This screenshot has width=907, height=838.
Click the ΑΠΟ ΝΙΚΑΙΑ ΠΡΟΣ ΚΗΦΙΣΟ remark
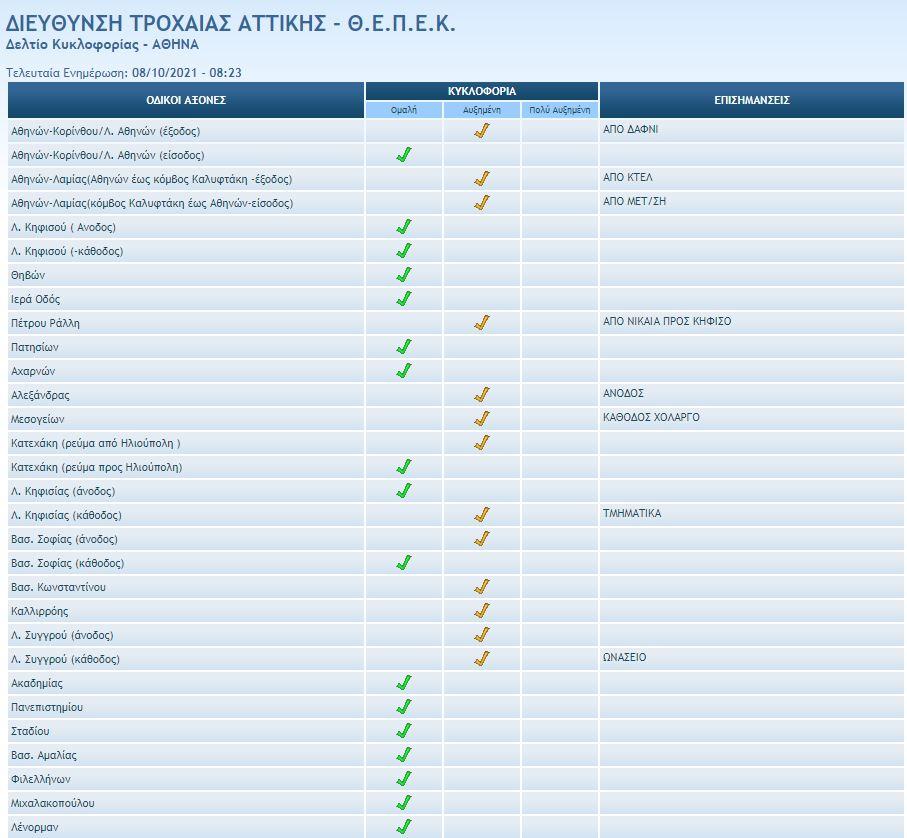(666, 322)
